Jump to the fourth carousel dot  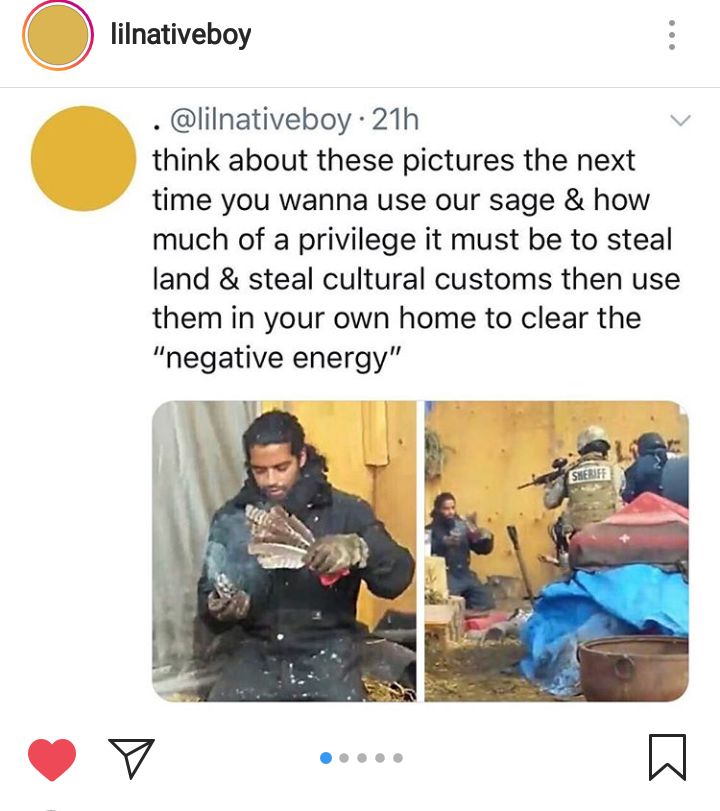380,758
